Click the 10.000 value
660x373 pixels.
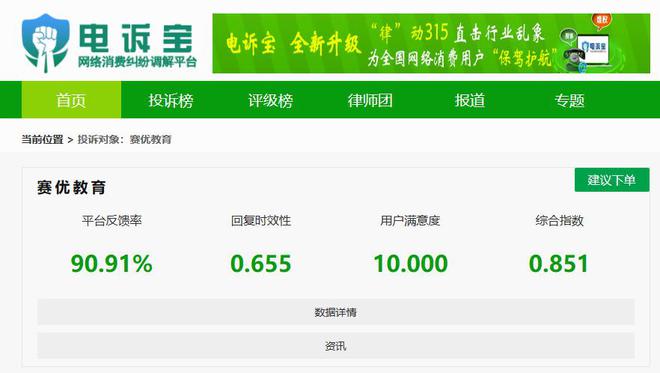[411, 264]
